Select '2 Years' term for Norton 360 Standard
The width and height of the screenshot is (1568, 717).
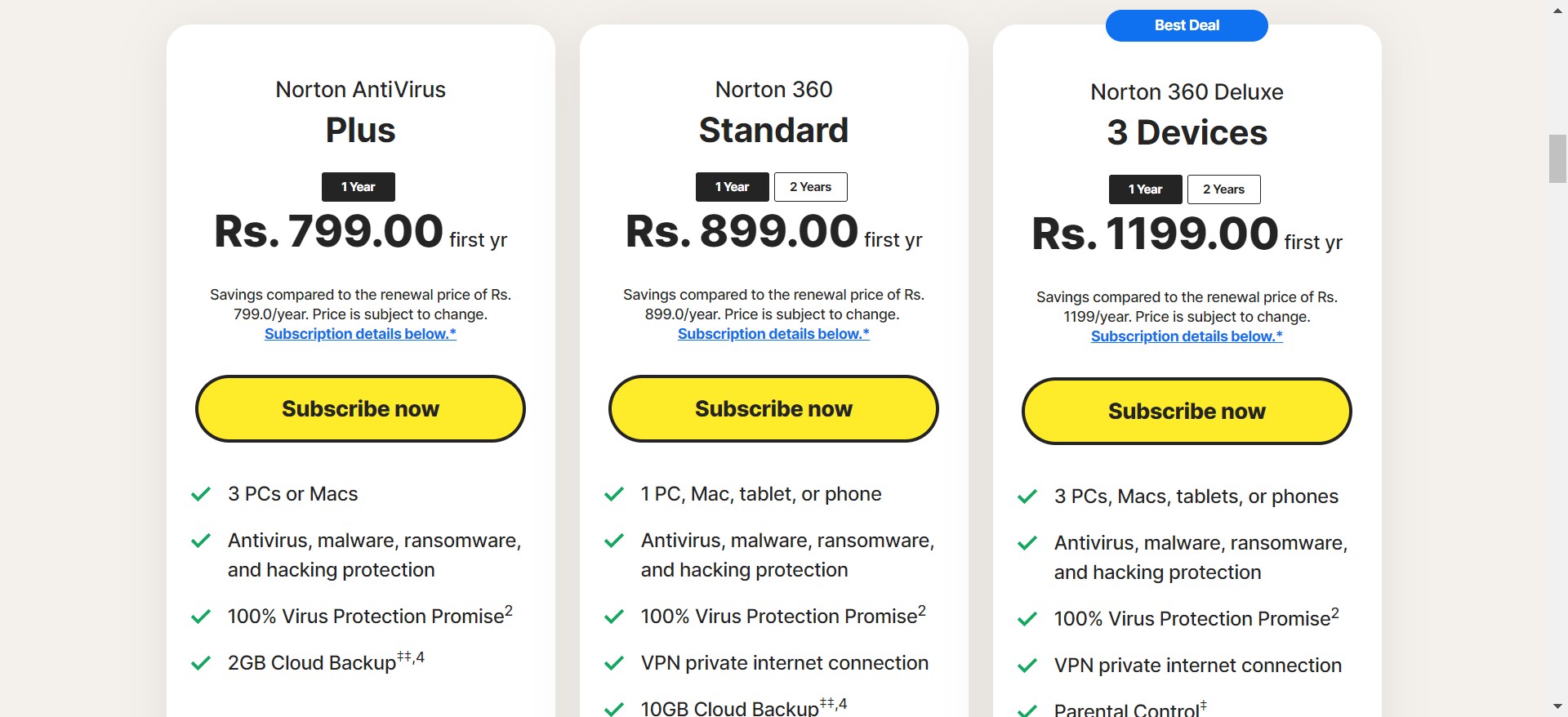[810, 187]
